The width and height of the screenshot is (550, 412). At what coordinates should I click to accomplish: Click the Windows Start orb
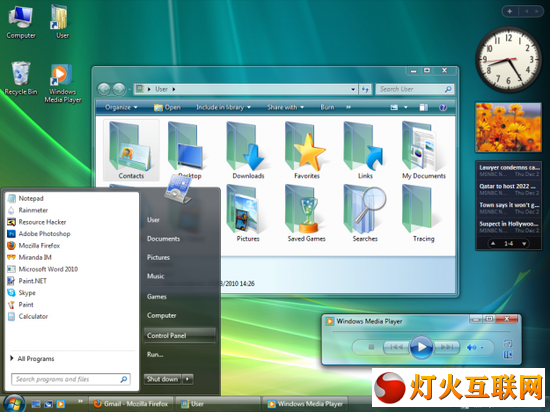point(13,404)
